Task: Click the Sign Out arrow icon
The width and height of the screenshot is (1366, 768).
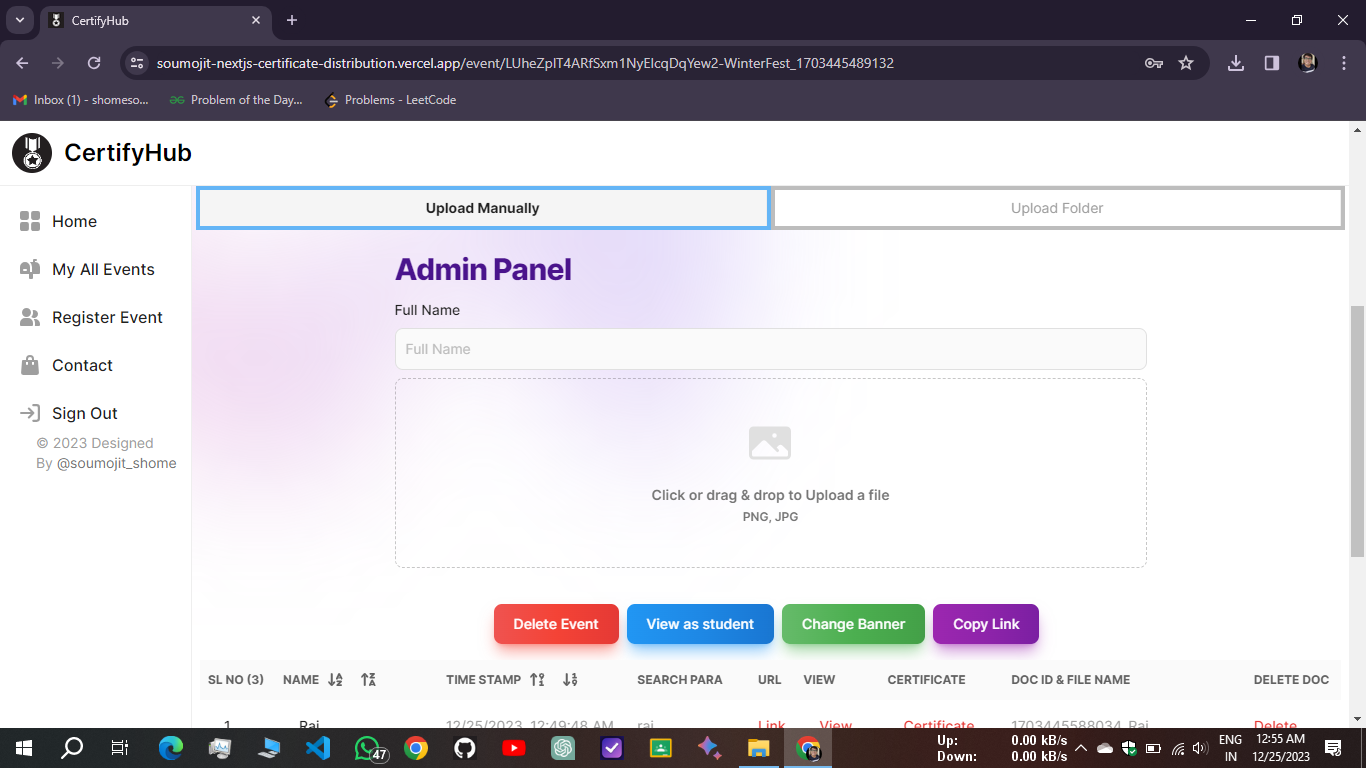Action: click(30, 413)
